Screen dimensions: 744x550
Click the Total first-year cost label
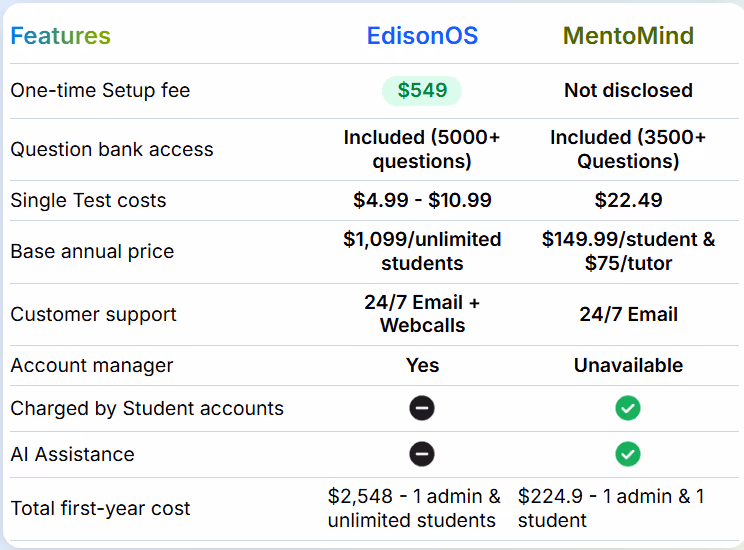[x=100, y=508]
